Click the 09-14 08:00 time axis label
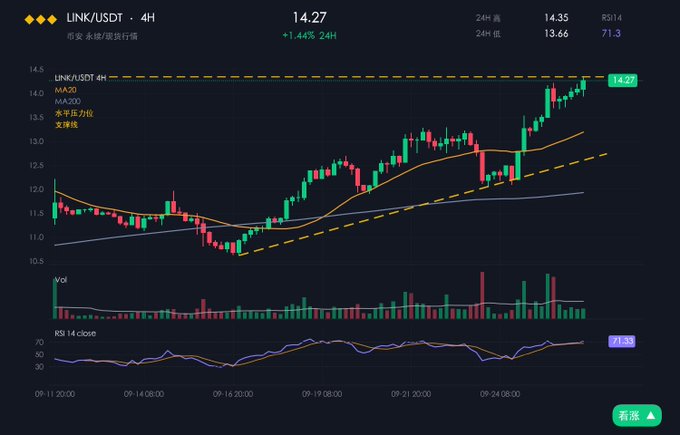This screenshot has width=680, height=435. tap(144, 394)
